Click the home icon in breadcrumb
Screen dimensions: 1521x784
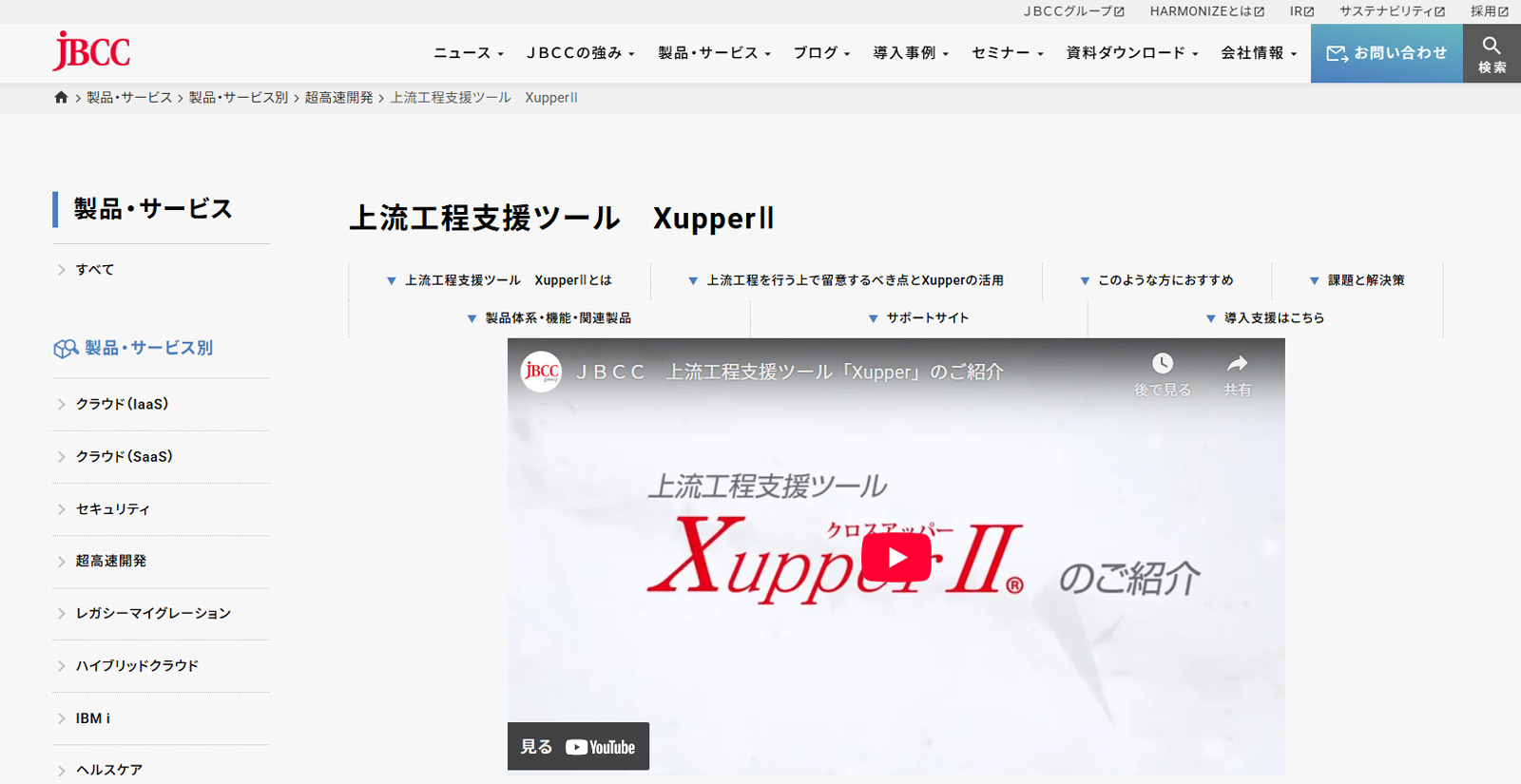coord(61,98)
